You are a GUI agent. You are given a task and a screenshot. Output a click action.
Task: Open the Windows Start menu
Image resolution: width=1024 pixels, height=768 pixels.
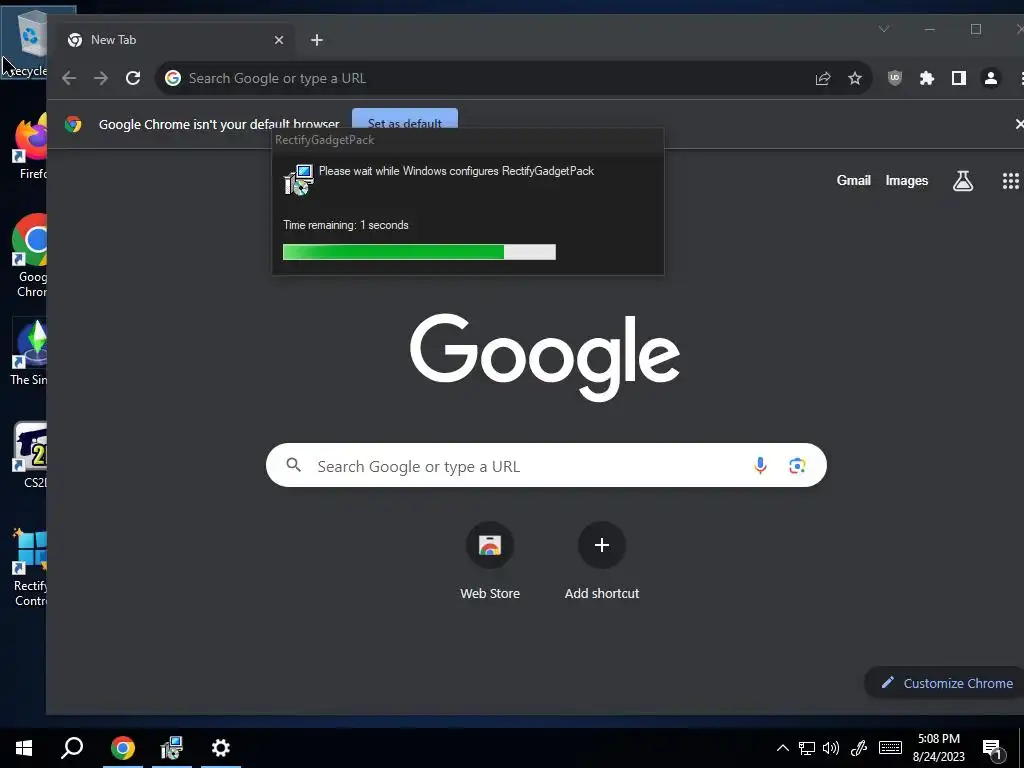click(x=24, y=748)
